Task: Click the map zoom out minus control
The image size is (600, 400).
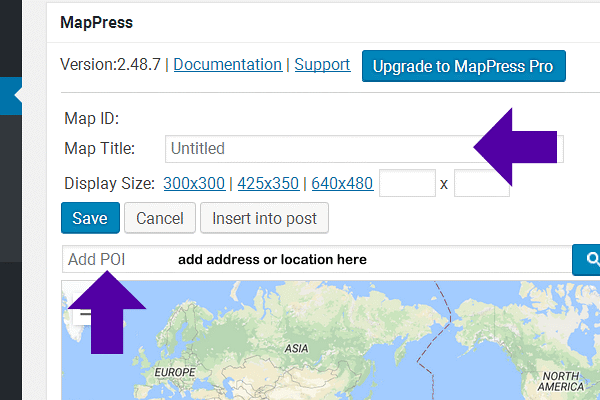Action: [x=86, y=314]
